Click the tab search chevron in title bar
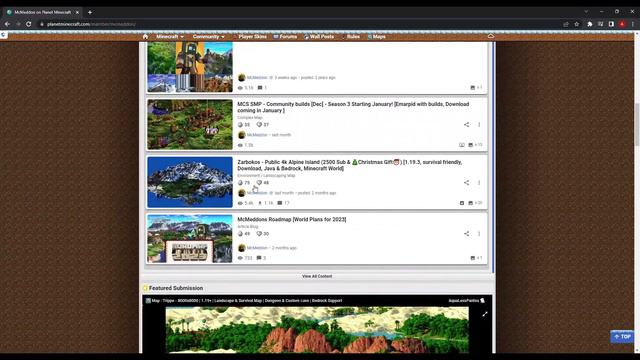The width and height of the screenshot is (640, 360). pos(586,12)
